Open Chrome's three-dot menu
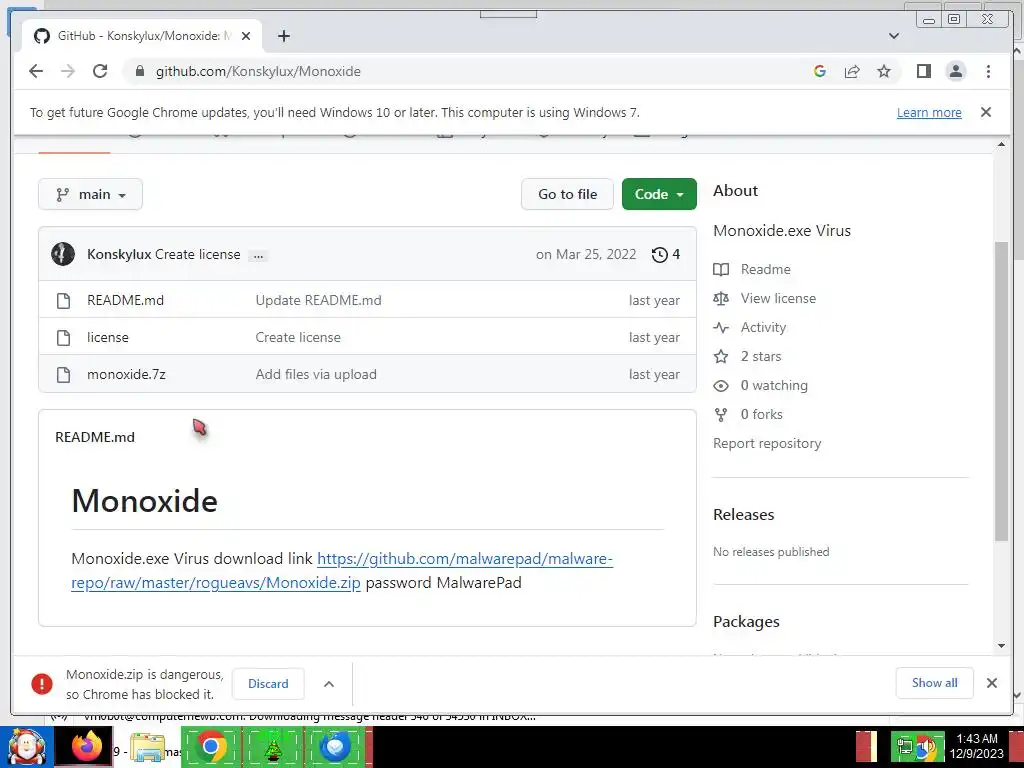Viewport: 1024px width, 768px height. (x=988, y=71)
